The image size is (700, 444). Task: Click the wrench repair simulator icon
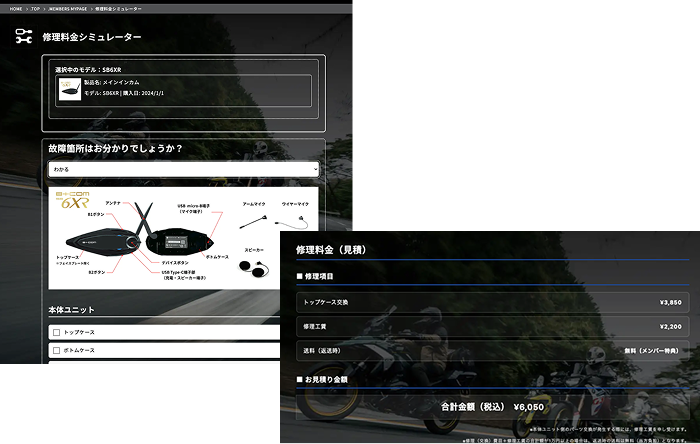(x=24, y=37)
